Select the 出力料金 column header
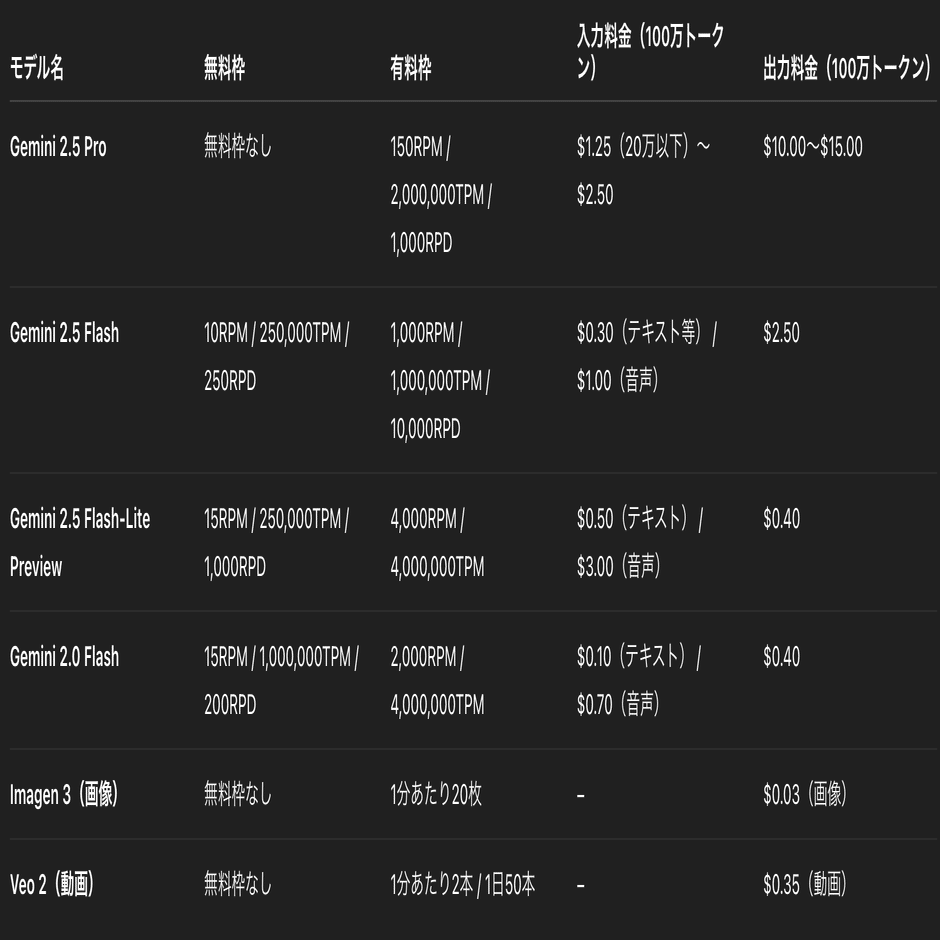Screen dimensions: 940x940 [846, 69]
